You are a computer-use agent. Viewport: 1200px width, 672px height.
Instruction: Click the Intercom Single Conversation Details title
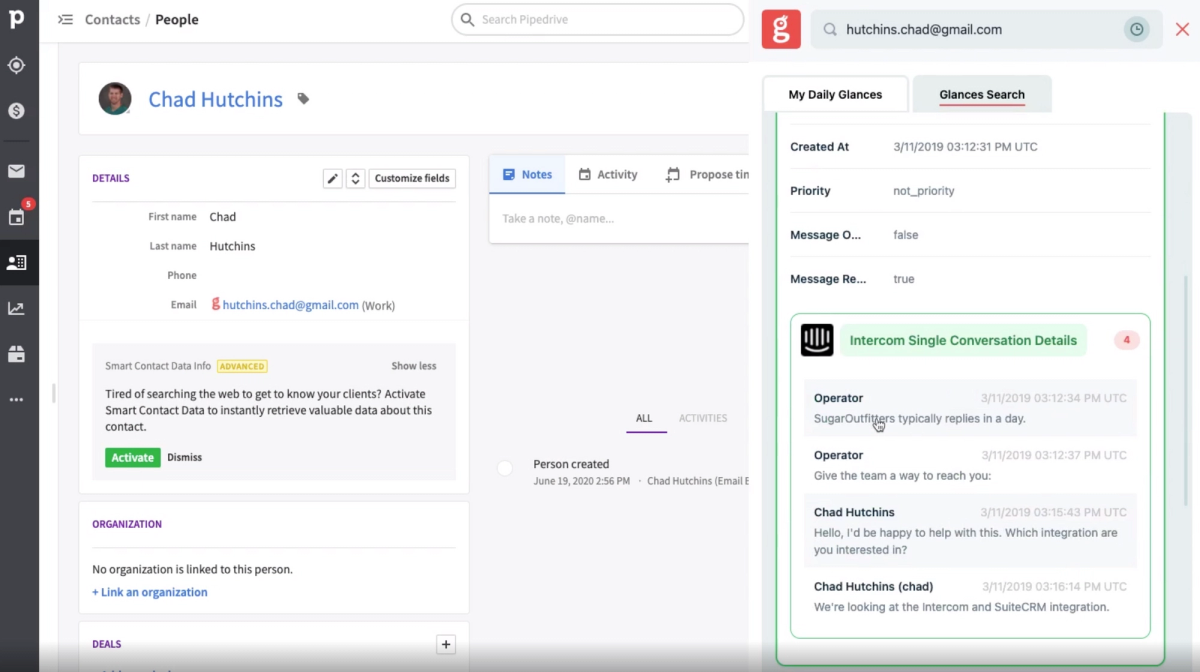click(963, 340)
